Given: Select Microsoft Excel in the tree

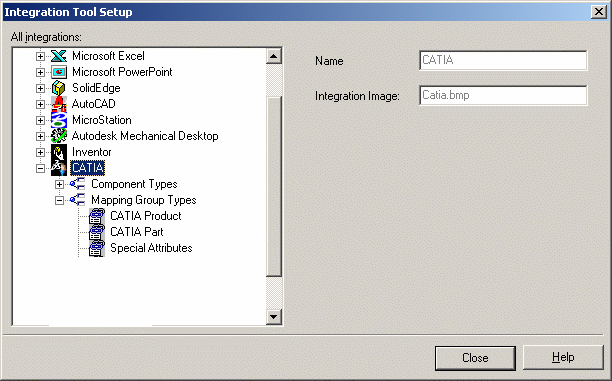Looking at the screenshot, I should pos(108,56).
